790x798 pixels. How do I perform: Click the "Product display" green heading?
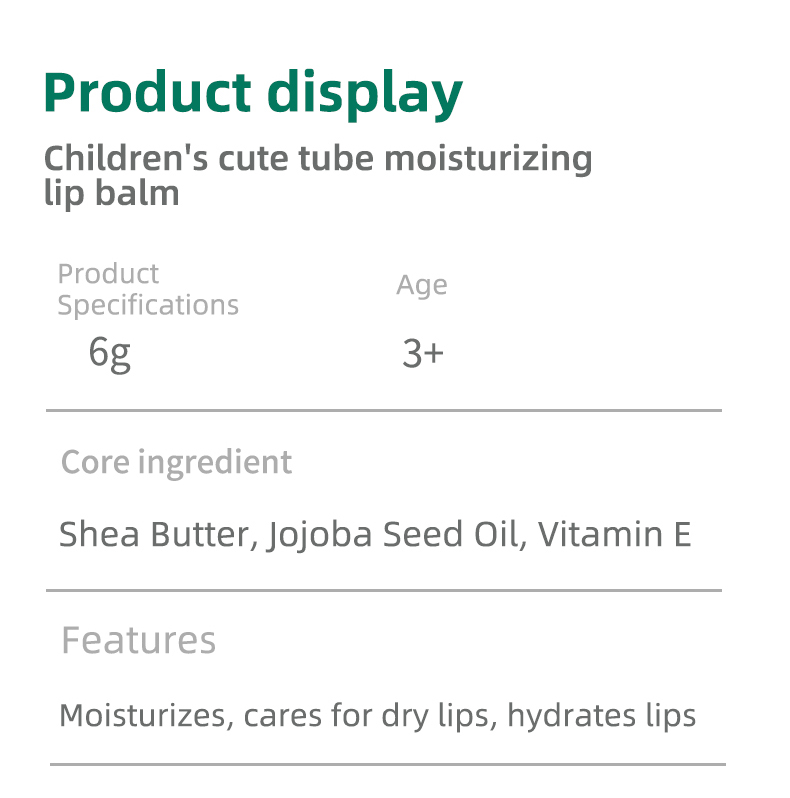coord(253,93)
